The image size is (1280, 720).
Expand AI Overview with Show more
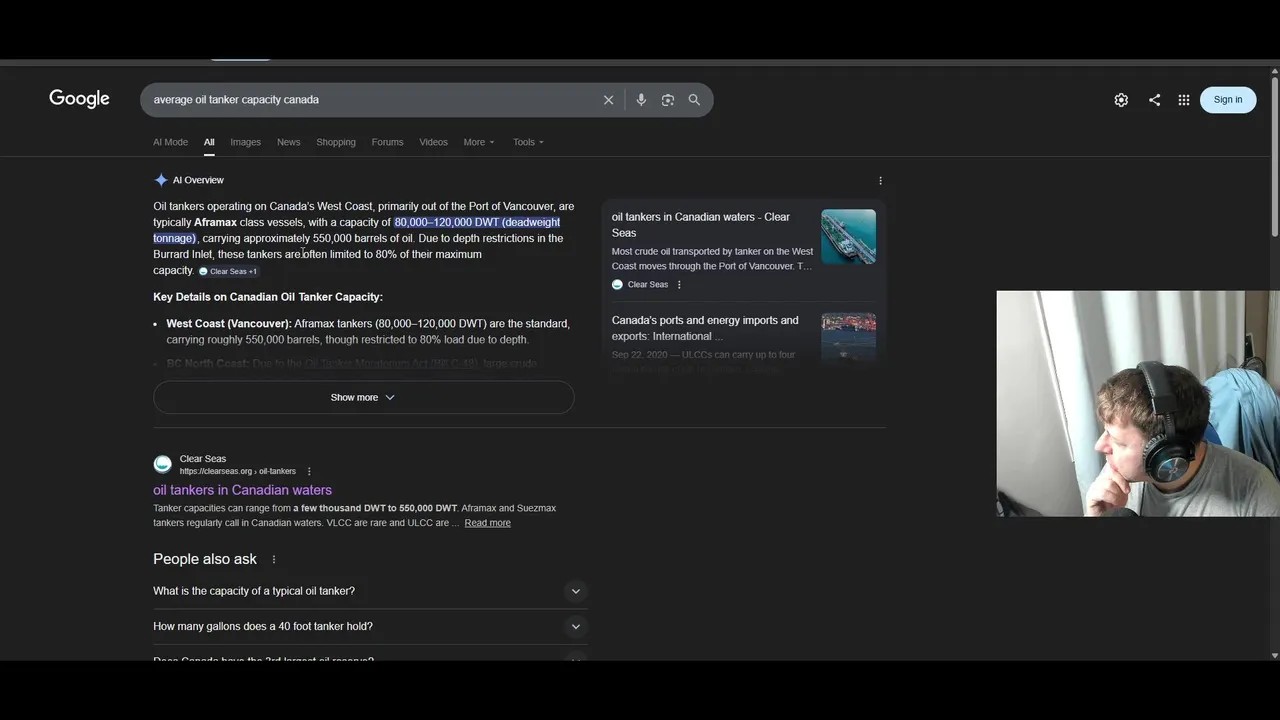point(364,397)
